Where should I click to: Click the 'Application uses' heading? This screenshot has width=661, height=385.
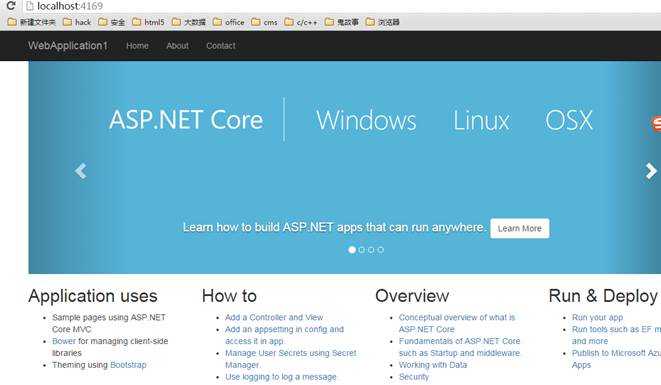coord(93,296)
